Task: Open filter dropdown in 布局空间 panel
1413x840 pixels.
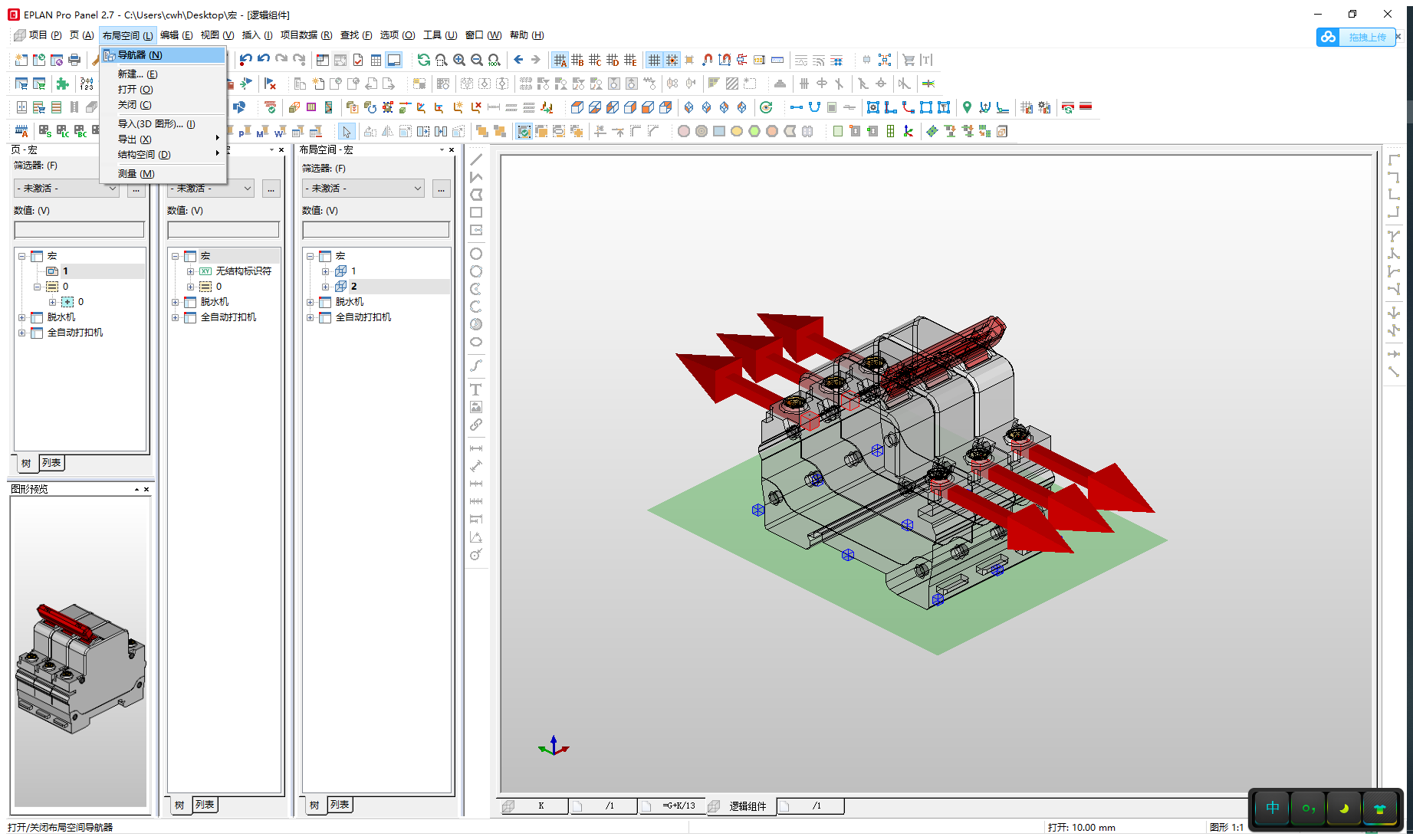Action: coord(363,189)
